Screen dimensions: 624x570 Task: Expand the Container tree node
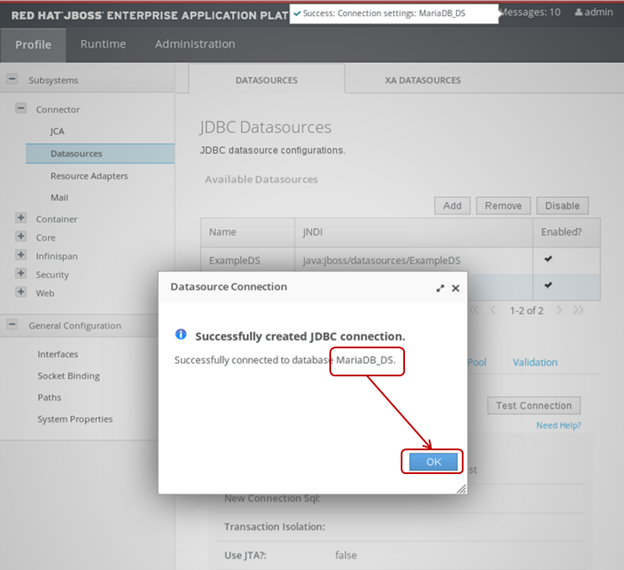point(21,219)
